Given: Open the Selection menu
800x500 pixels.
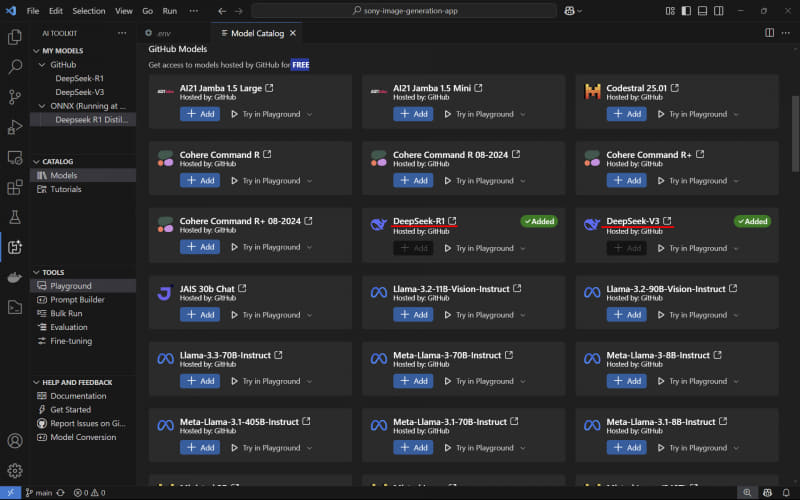Looking at the screenshot, I should [89, 11].
